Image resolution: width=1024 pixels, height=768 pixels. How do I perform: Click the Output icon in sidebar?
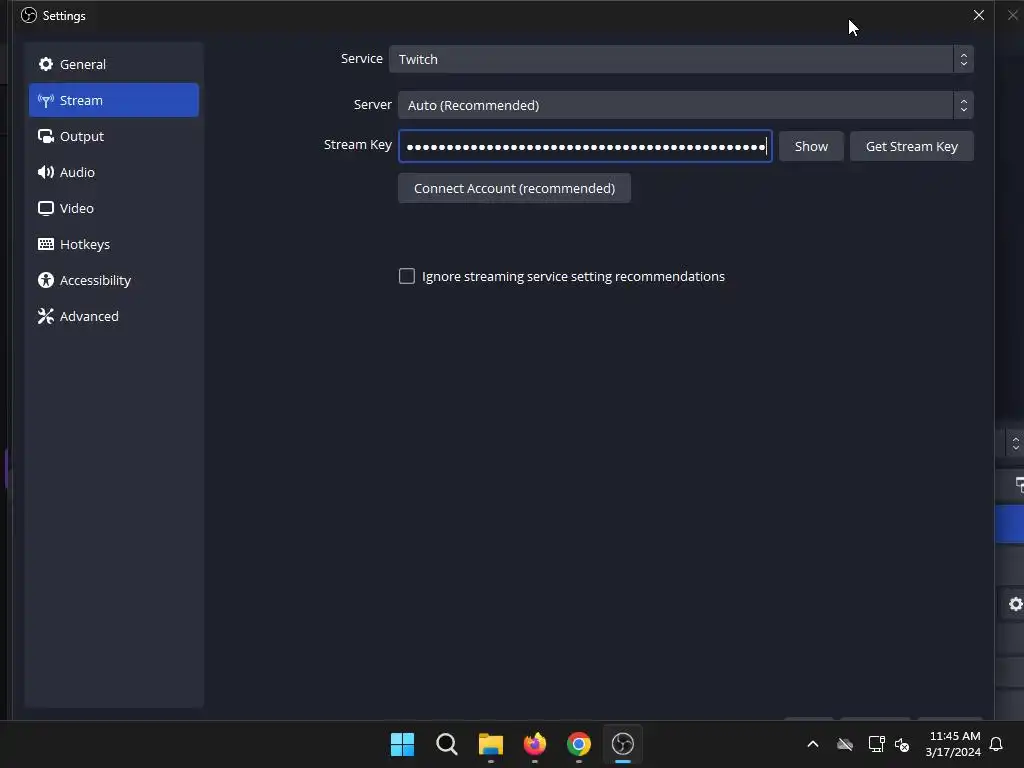(x=46, y=136)
